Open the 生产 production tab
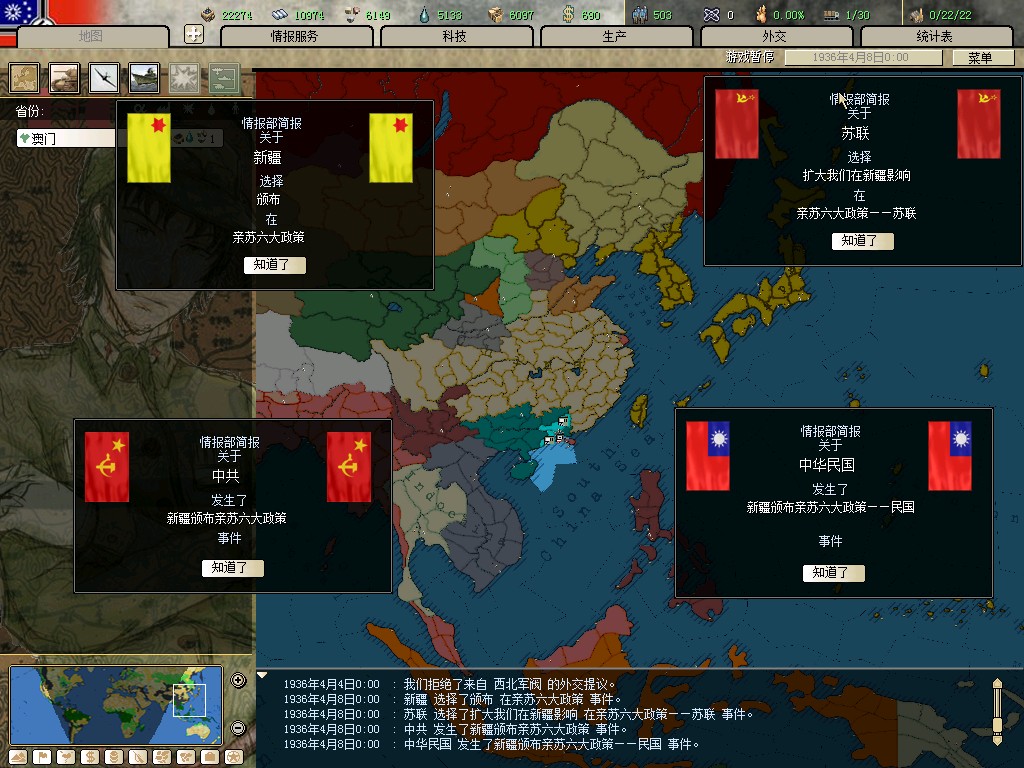The image size is (1024, 768). (616, 37)
